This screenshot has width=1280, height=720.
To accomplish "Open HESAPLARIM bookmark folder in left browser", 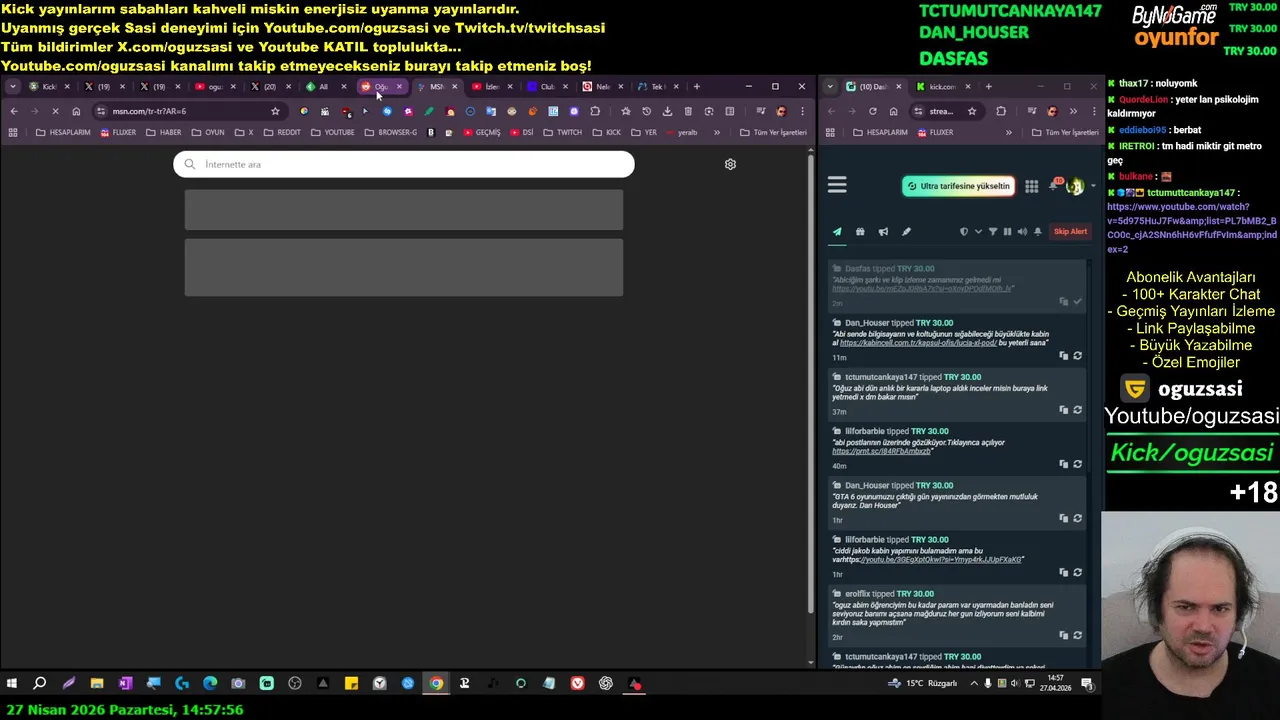I will pos(63,132).
